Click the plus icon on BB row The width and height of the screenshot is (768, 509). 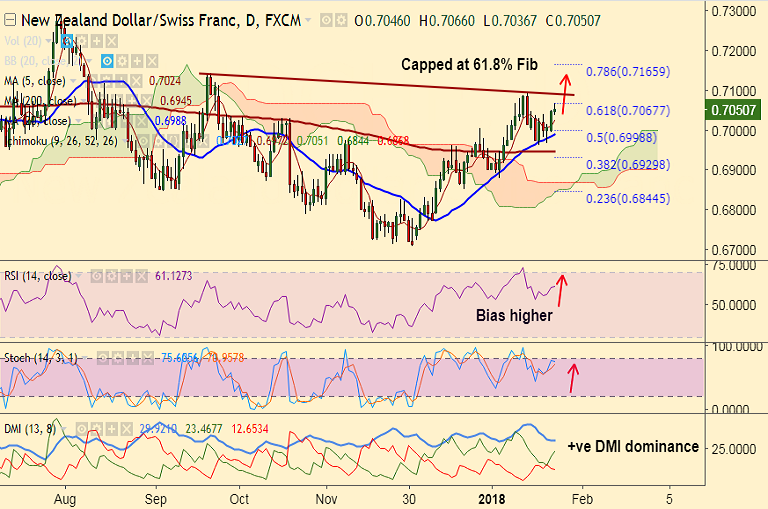[x=137, y=61]
